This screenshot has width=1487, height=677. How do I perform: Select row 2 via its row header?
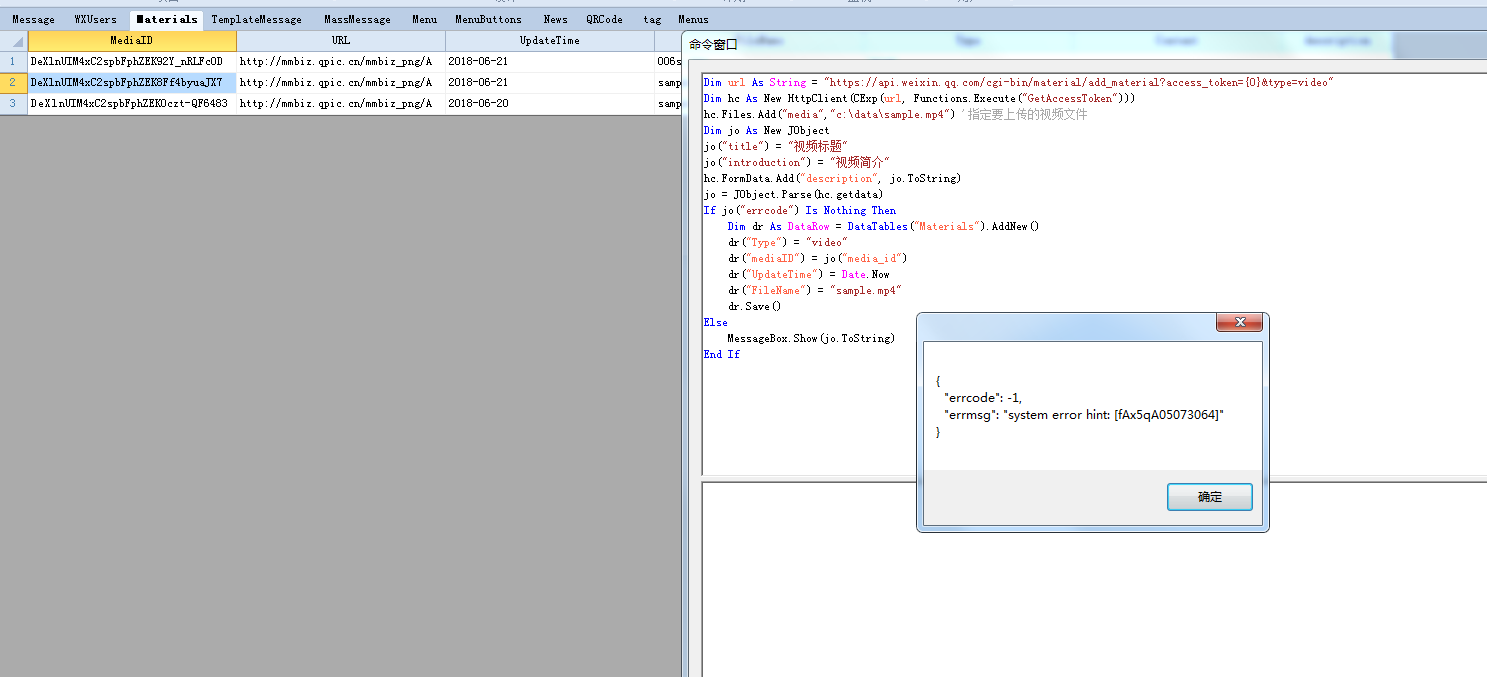[14, 83]
